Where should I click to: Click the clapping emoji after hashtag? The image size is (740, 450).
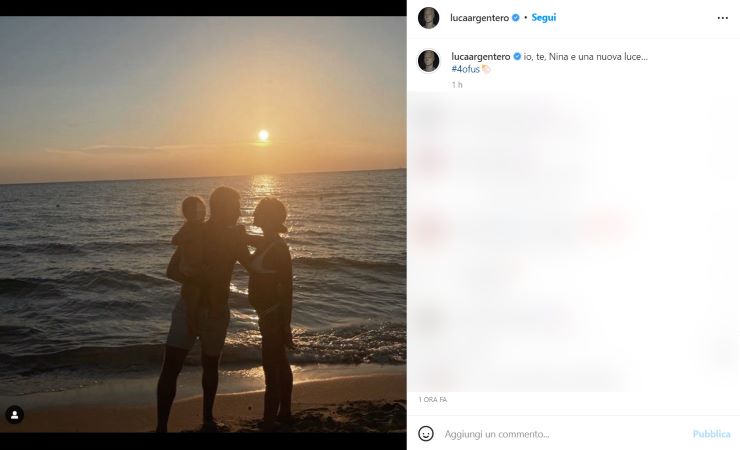[x=486, y=69]
